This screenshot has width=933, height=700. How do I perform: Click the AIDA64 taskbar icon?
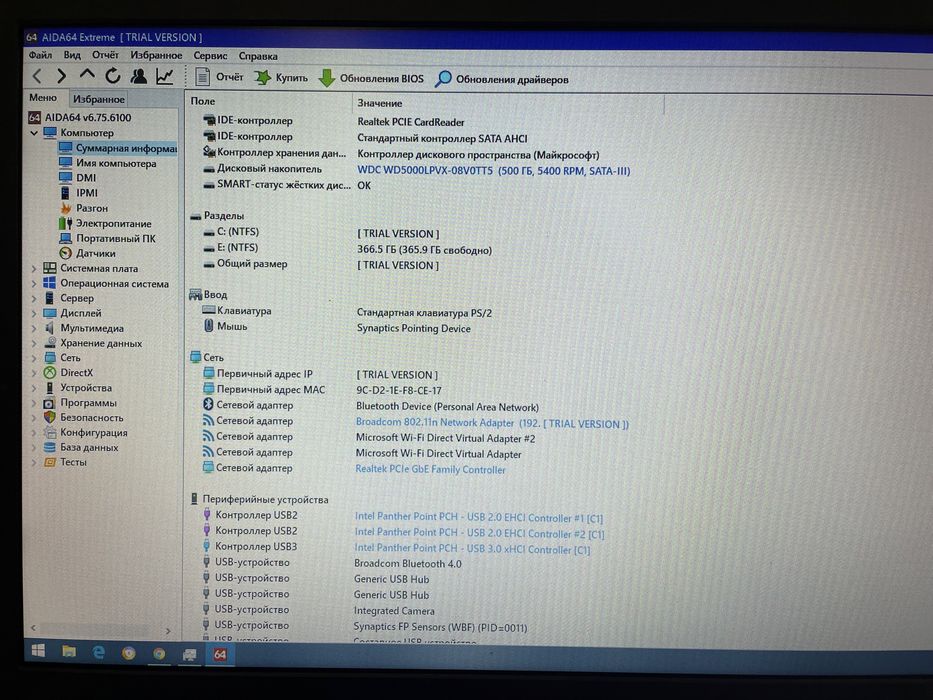(x=220, y=654)
